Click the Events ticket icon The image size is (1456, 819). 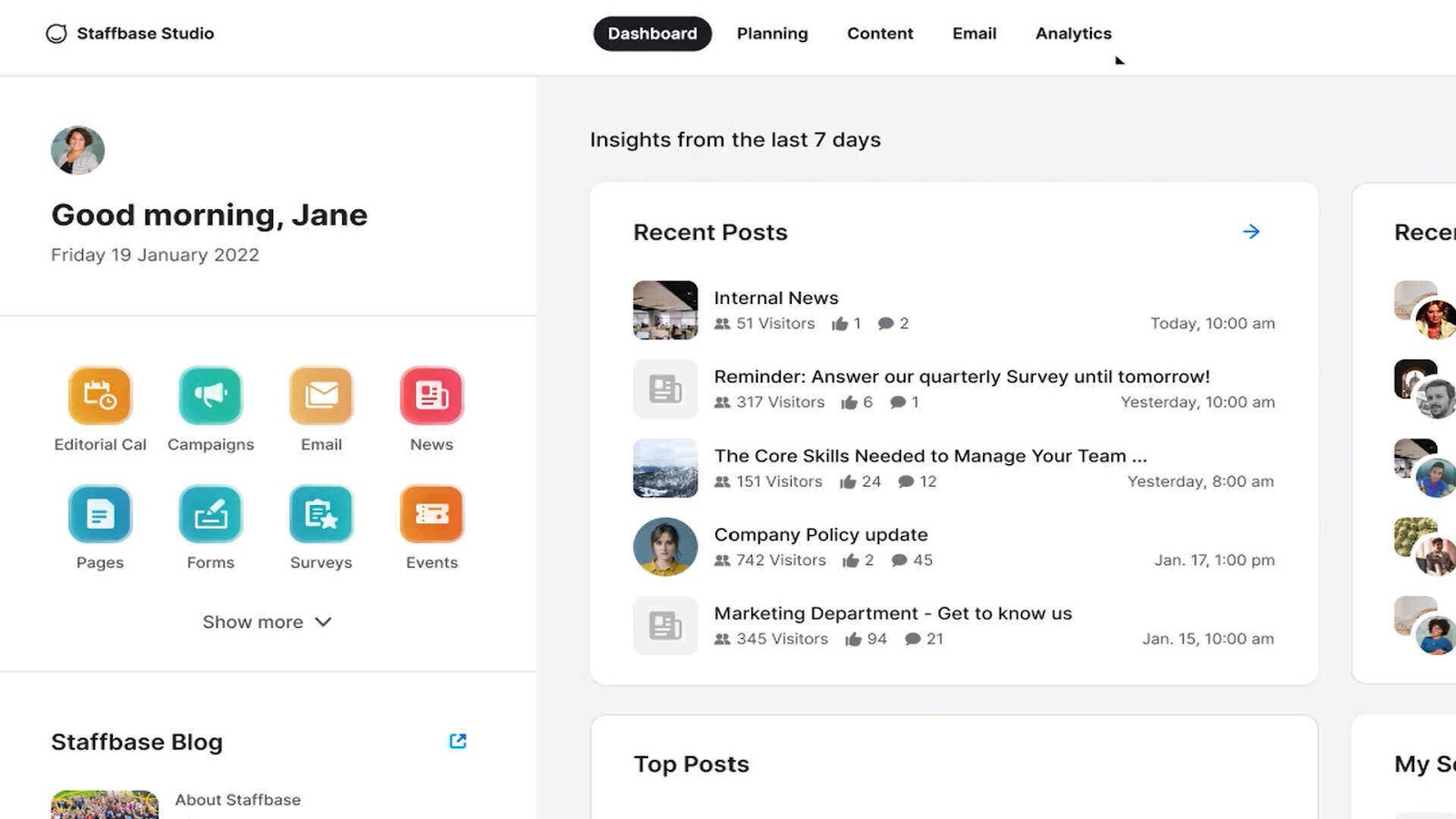point(430,513)
